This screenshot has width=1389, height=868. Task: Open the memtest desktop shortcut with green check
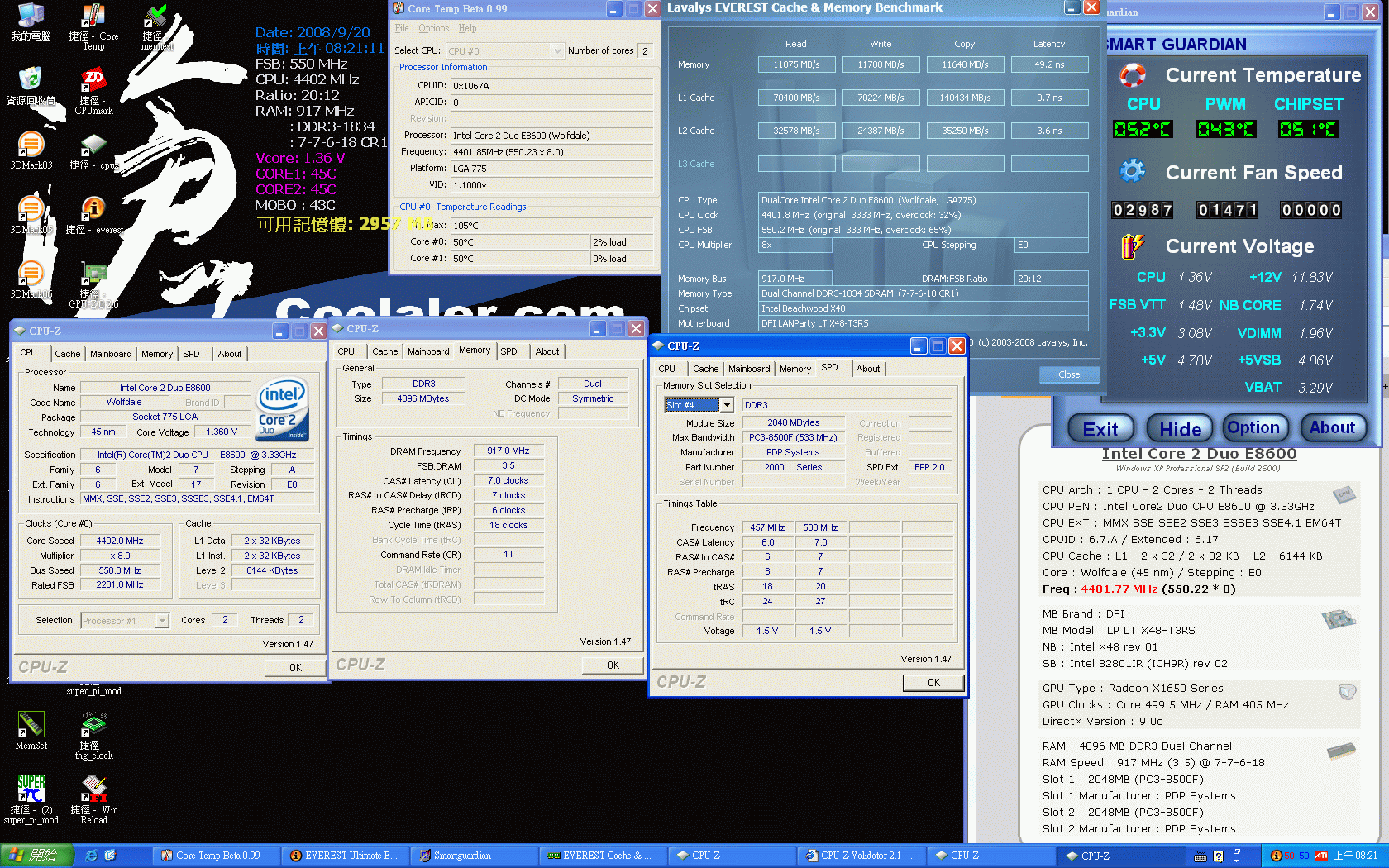point(156,26)
